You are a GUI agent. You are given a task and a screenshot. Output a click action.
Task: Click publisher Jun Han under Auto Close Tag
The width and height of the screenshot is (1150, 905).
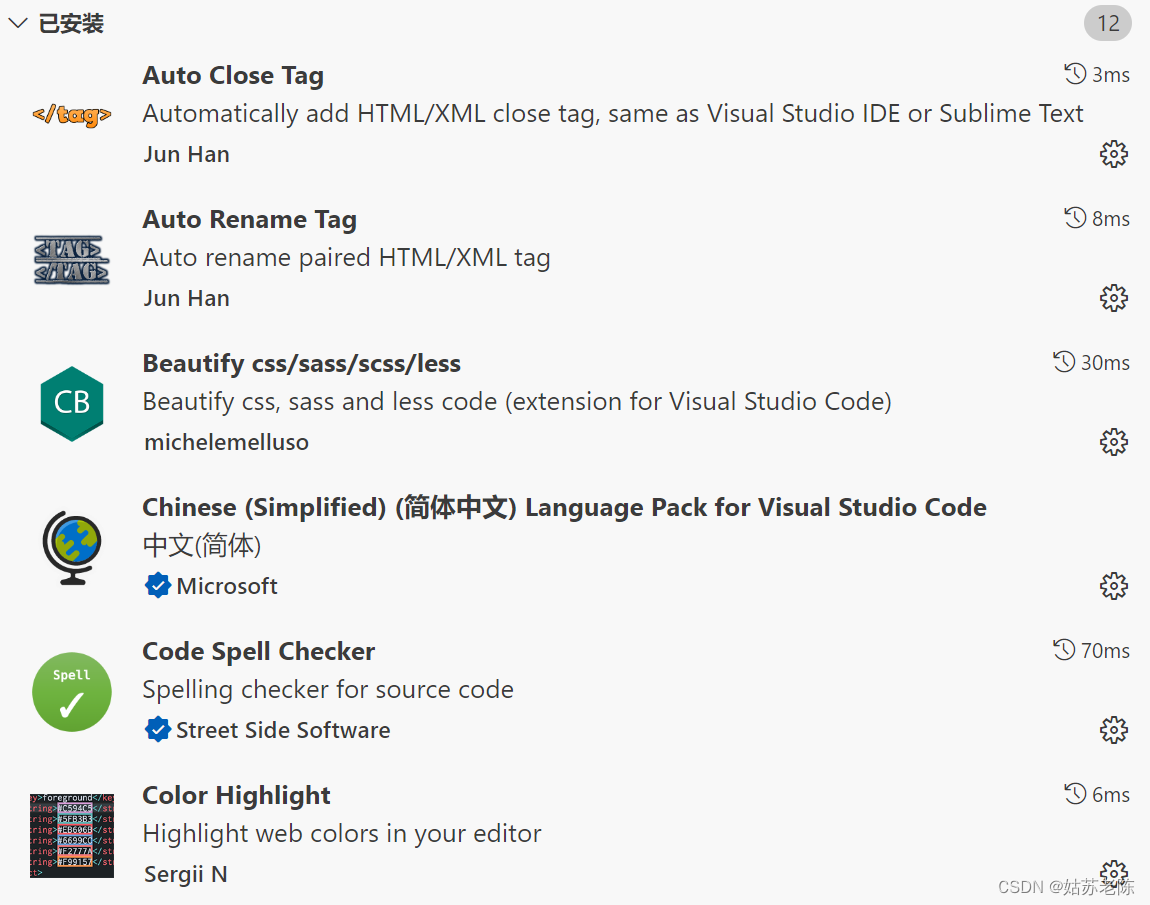pos(186,155)
